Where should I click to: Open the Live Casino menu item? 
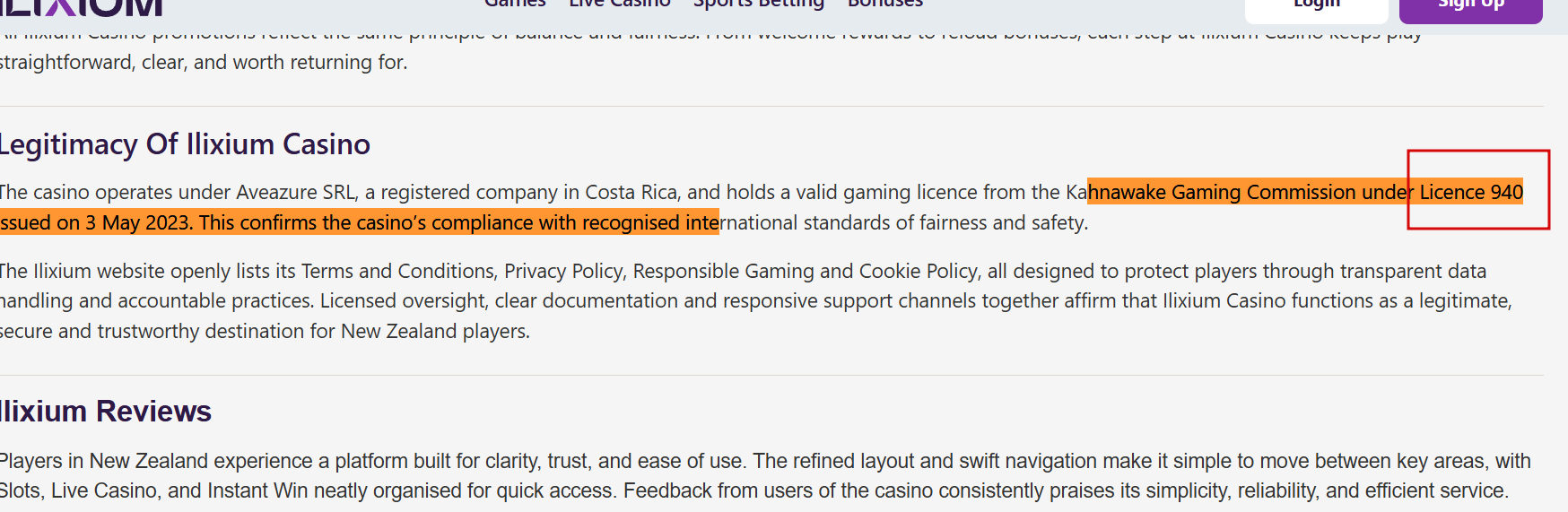pos(620,4)
